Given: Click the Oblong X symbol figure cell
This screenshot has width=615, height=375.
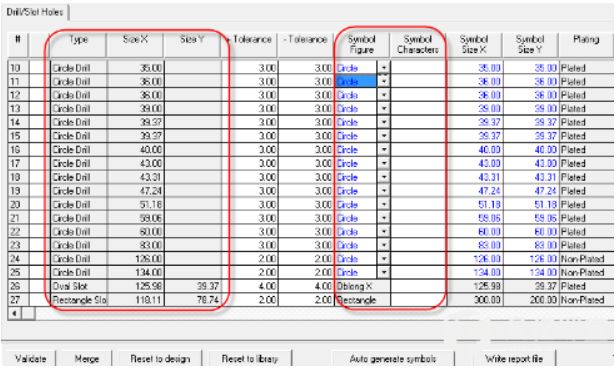Looking at the screenshot, I should (x=362, y=286).
